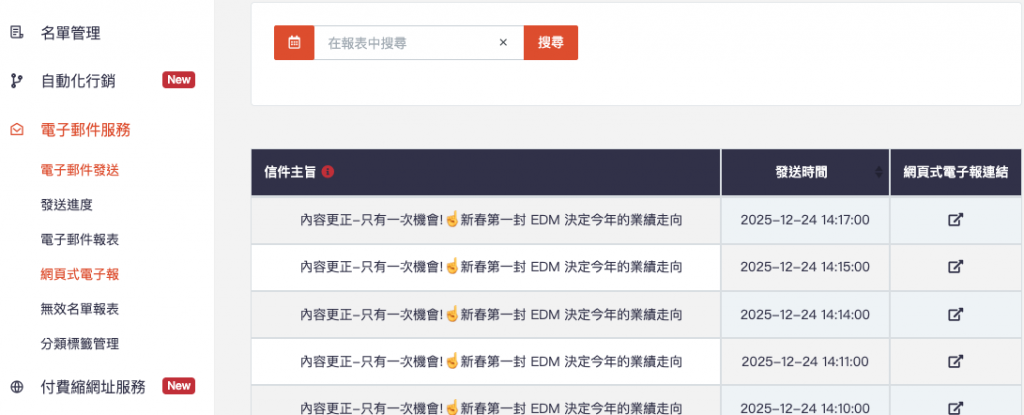1024x415 pixels.
Task: Expand the 自動化行銷 sidebar section
Action: (78, 81)
